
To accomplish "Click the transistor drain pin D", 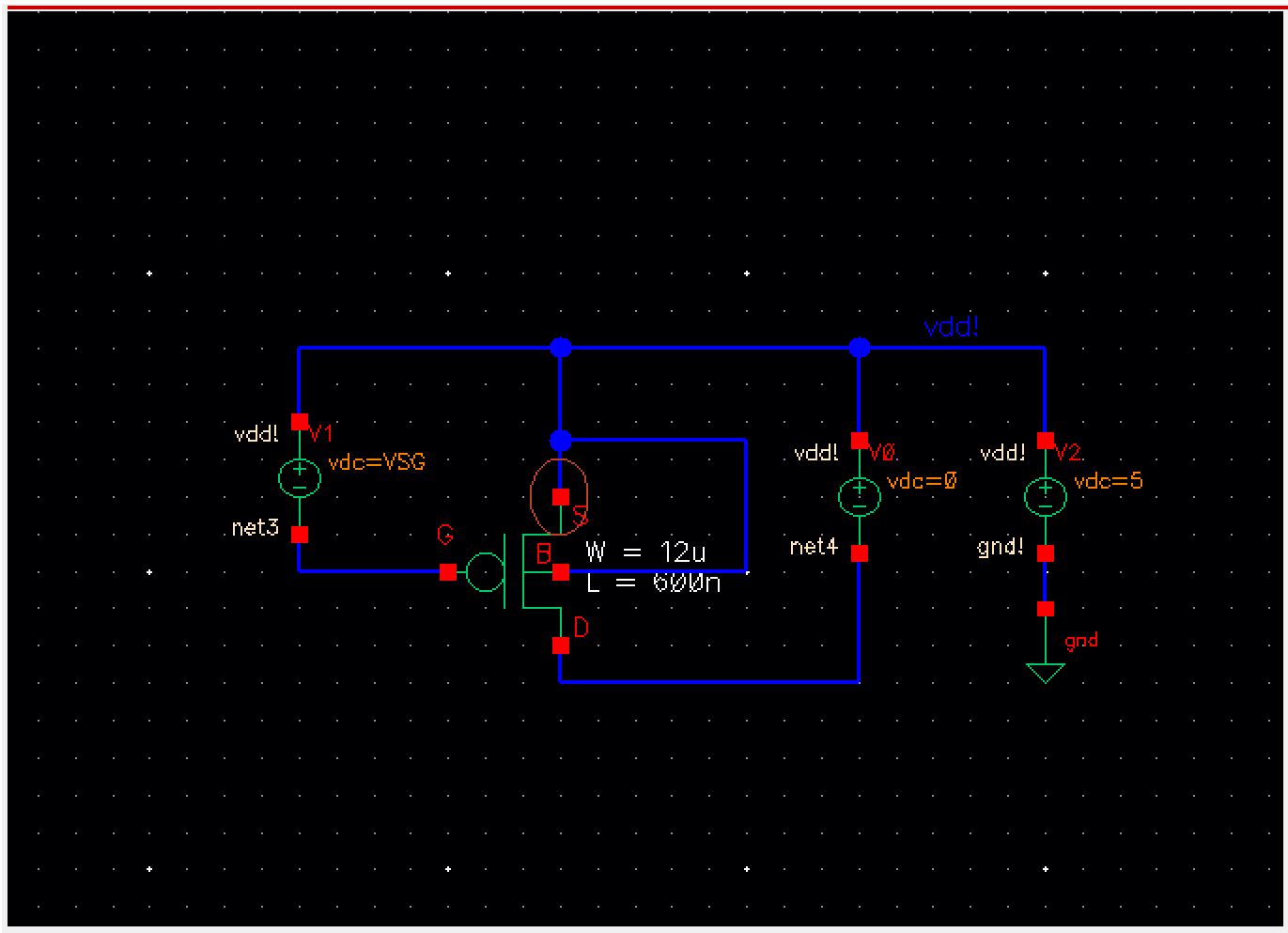I will pos(561,645).
